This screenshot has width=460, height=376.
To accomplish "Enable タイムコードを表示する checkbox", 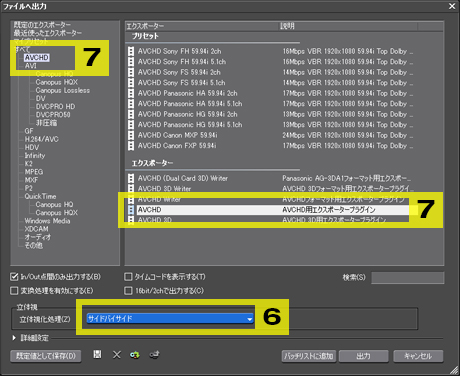I will coord(128,277).
